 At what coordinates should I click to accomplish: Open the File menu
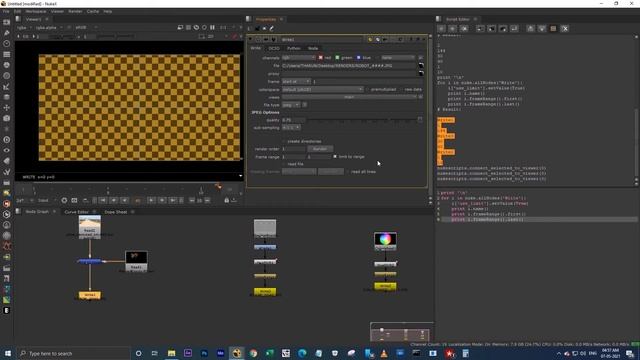click(x=6, y=11)
